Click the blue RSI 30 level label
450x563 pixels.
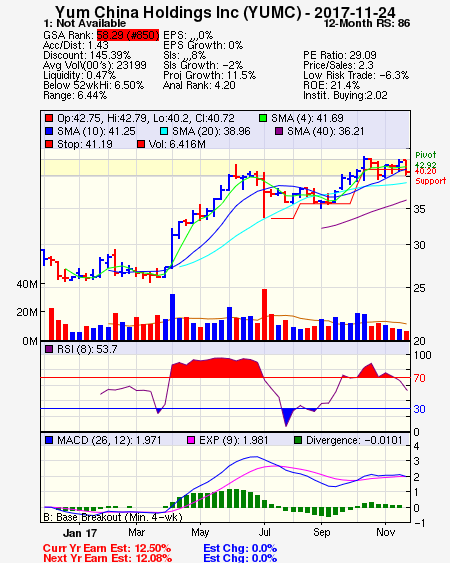point(419,409)
